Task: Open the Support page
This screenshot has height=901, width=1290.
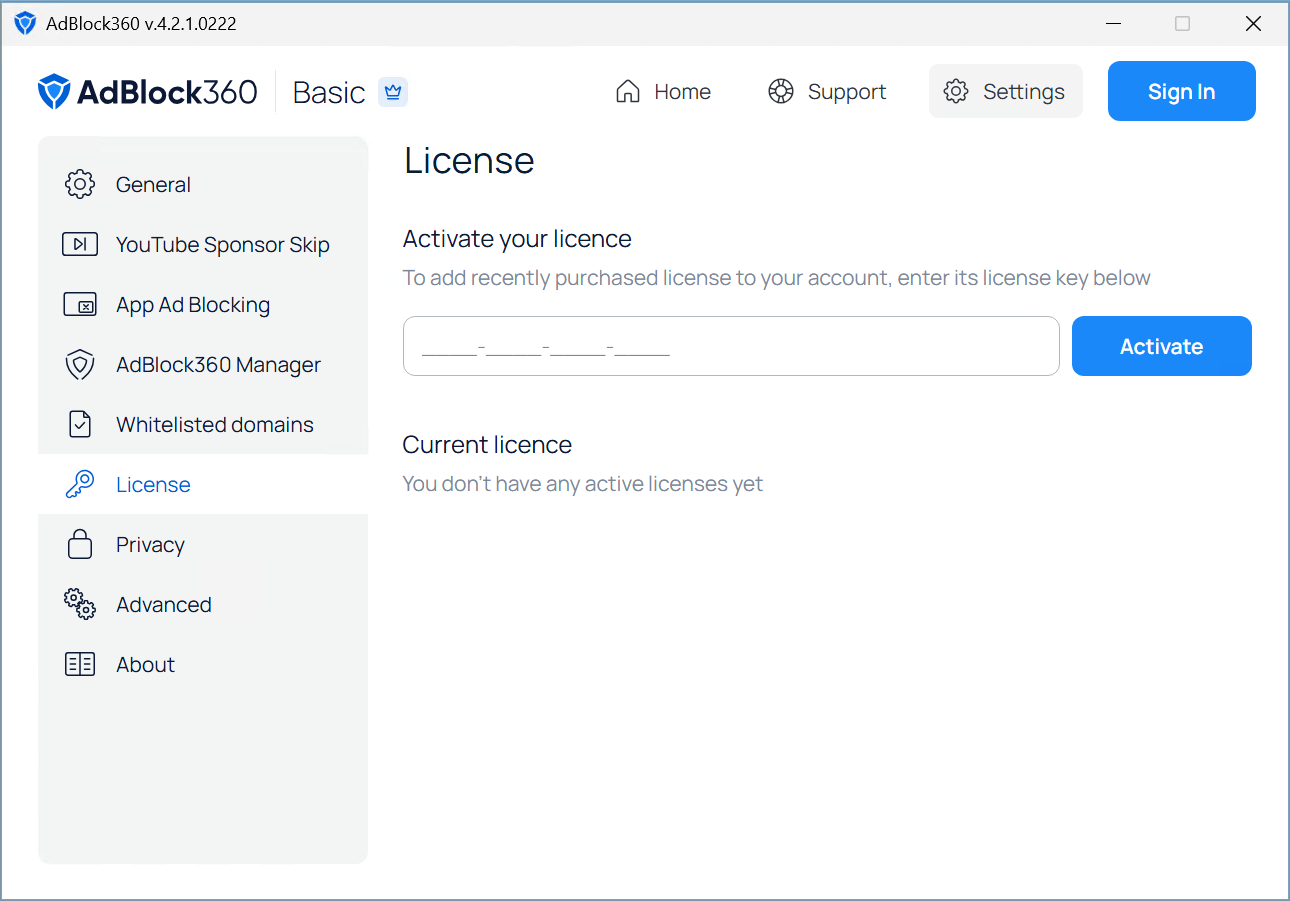Action: [827, 92]
